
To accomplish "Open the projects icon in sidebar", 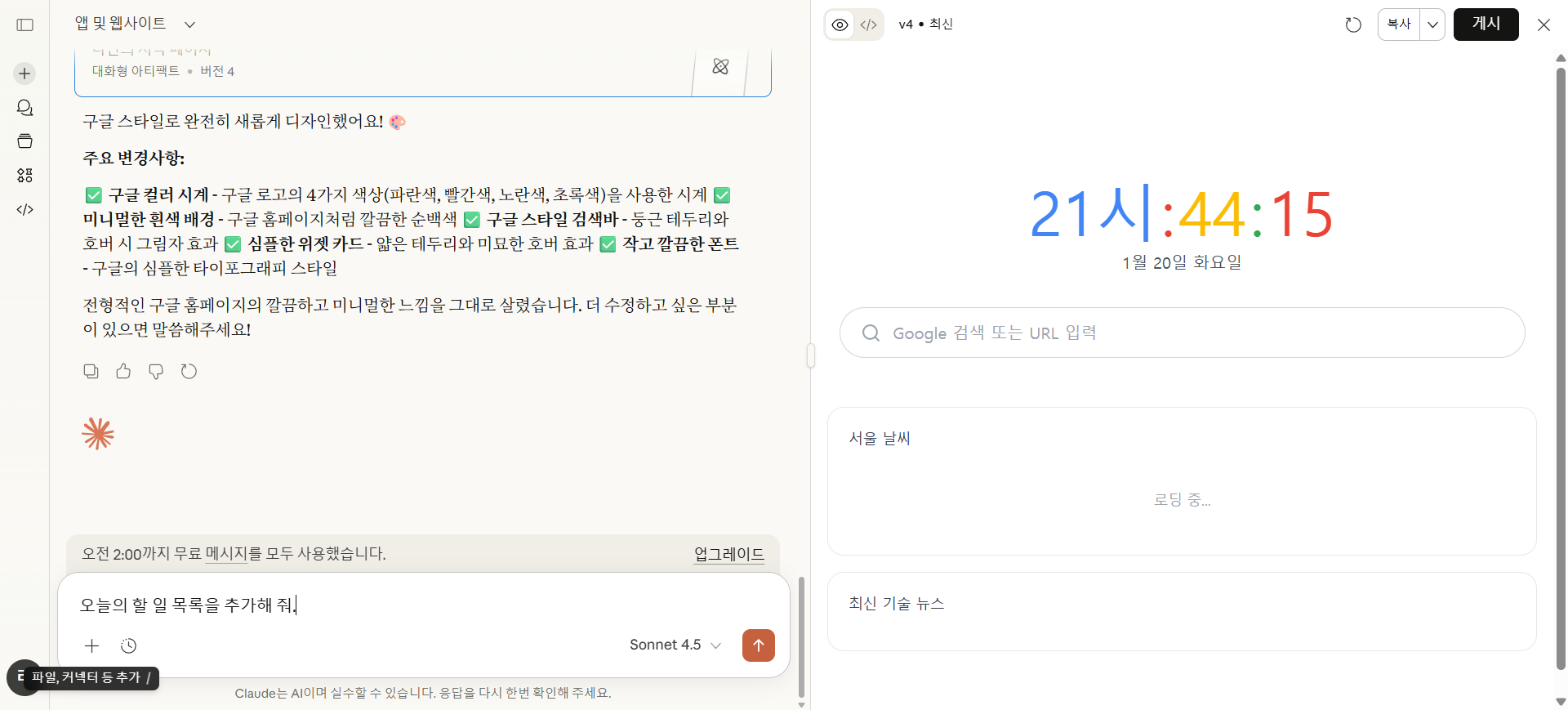I will (24, 141).
